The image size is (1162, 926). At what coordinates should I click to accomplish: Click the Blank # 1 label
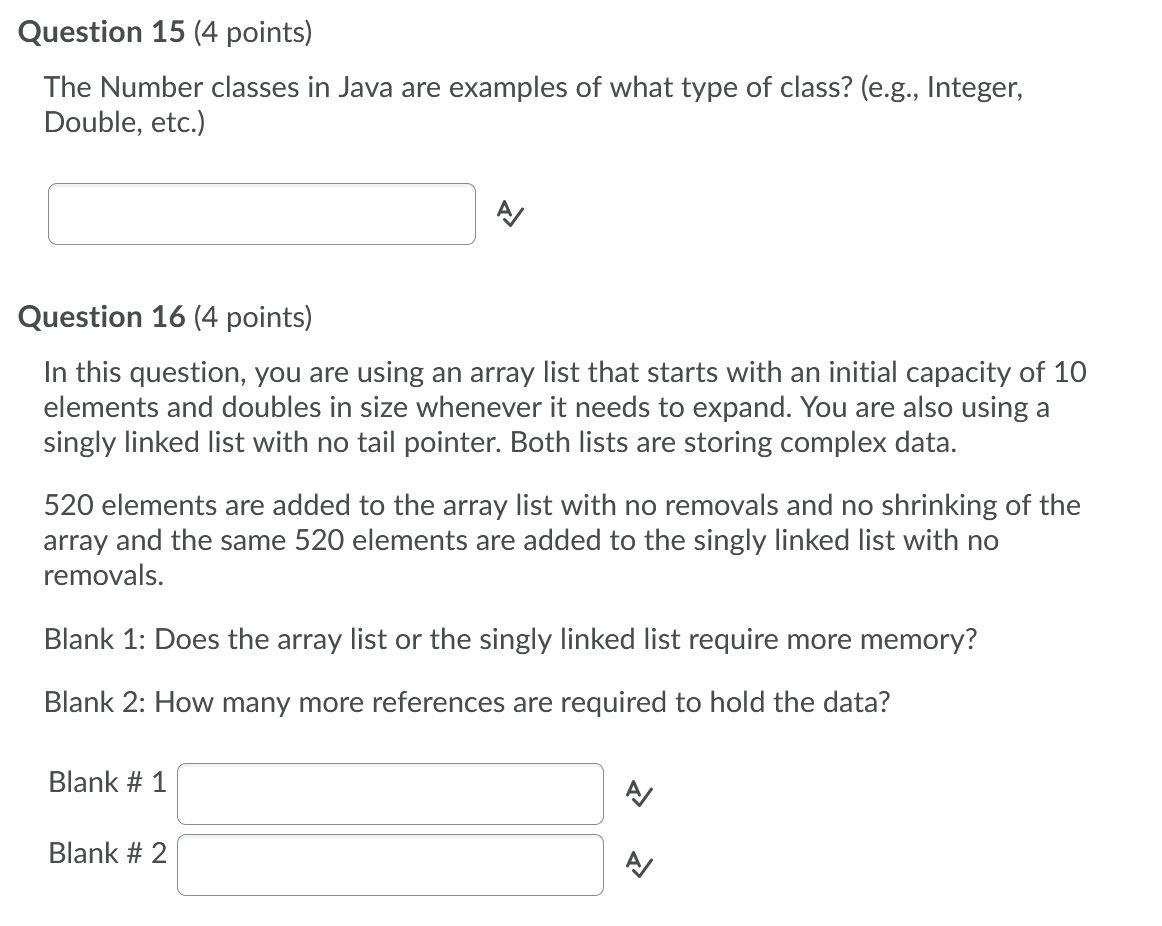click(x=106, y=782)
